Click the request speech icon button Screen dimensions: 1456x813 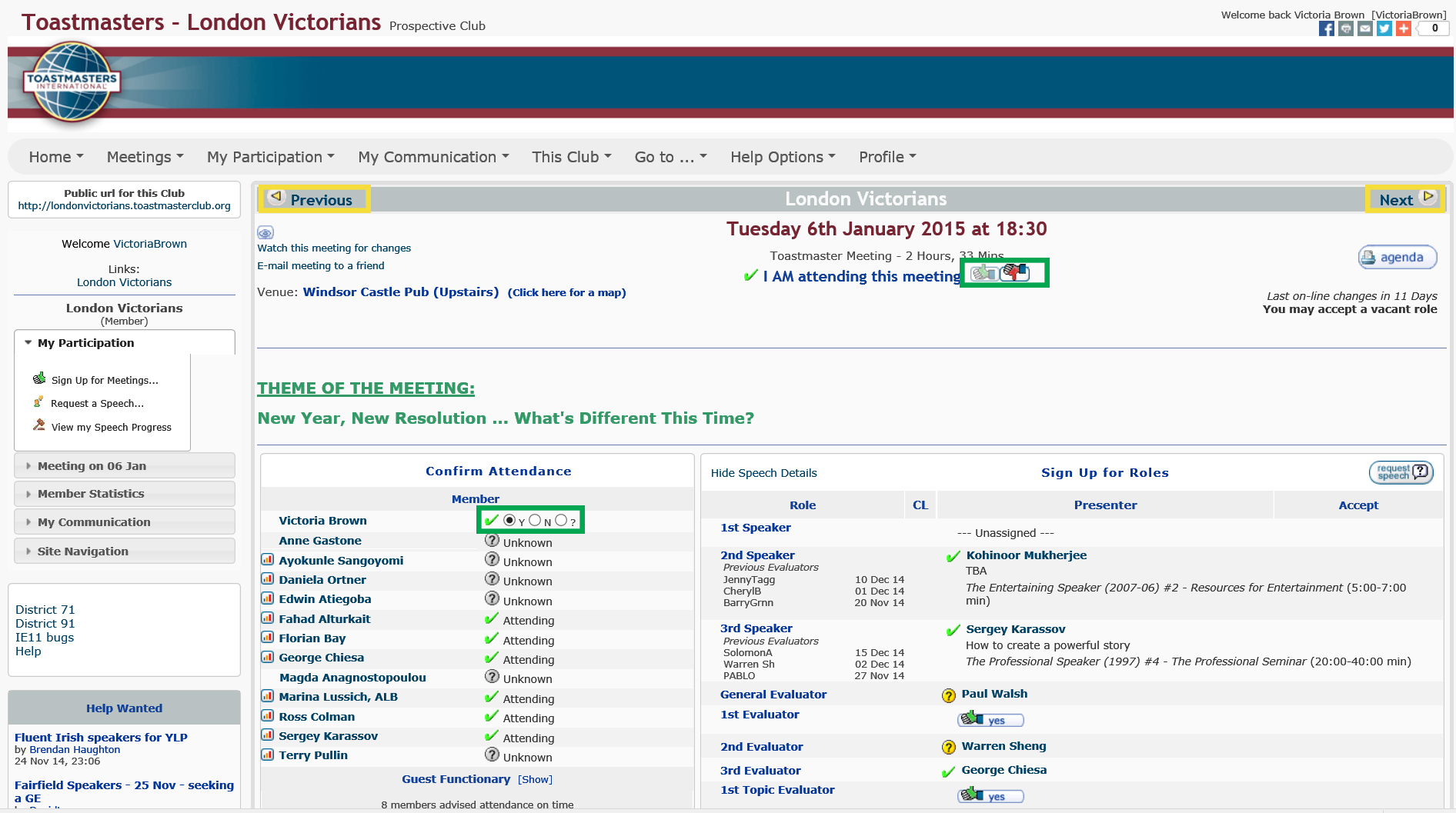click(1401, 472)
